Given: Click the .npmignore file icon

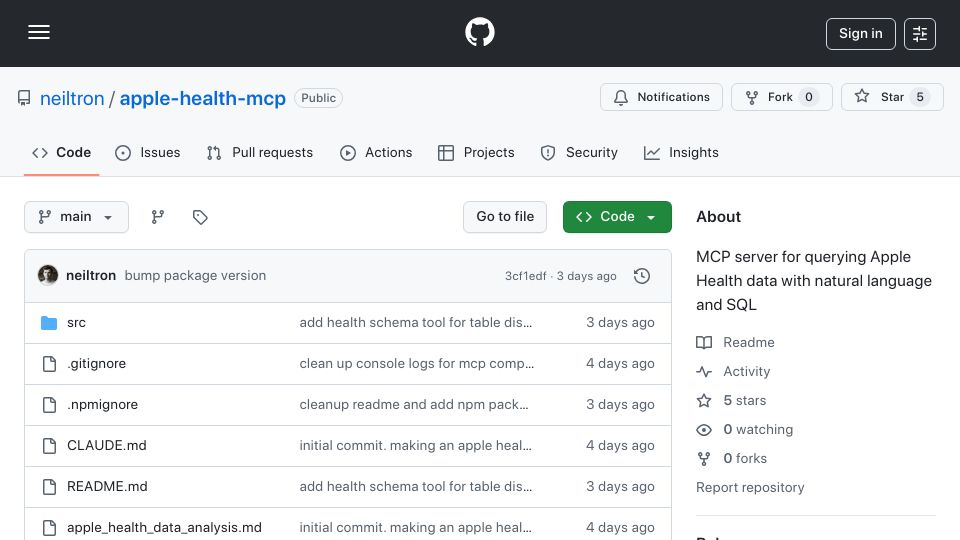Looking at the screenshot, I should (49, 405).
